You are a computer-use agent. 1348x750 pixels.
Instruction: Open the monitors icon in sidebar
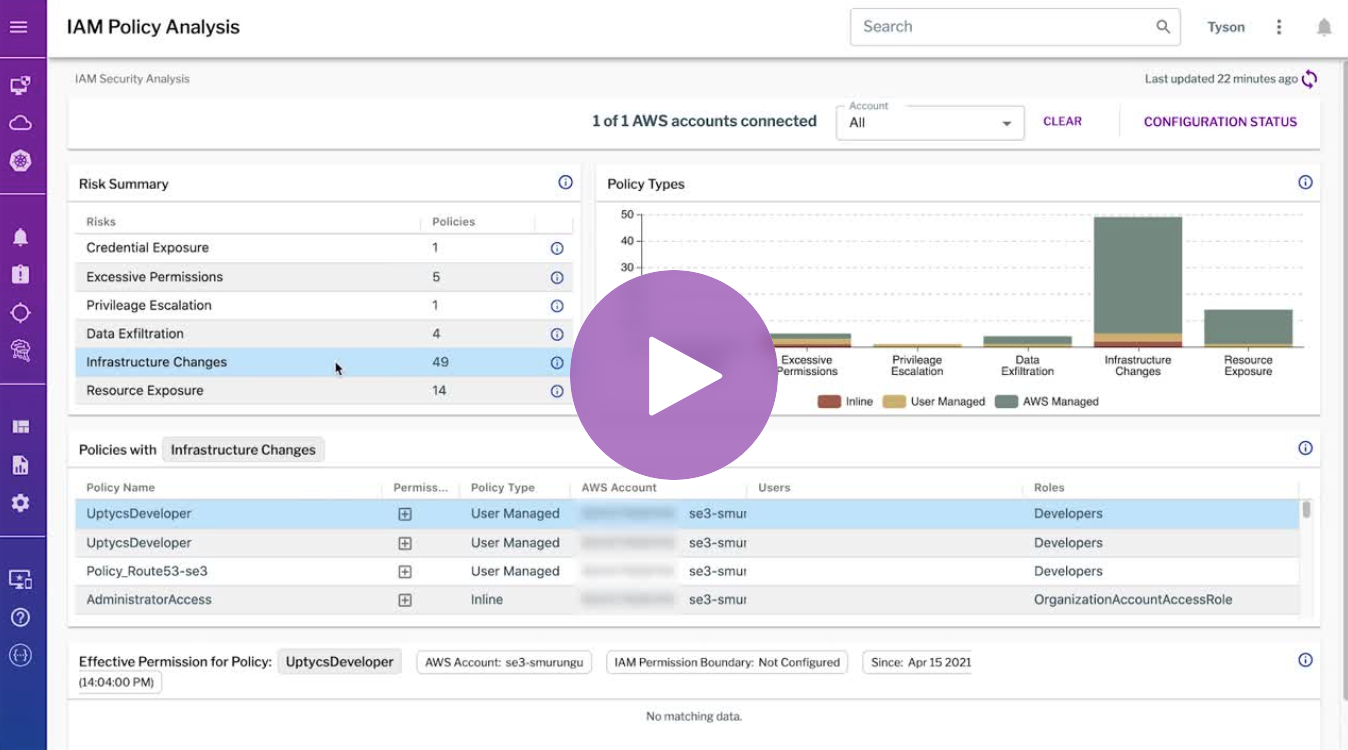coord(20,86)
